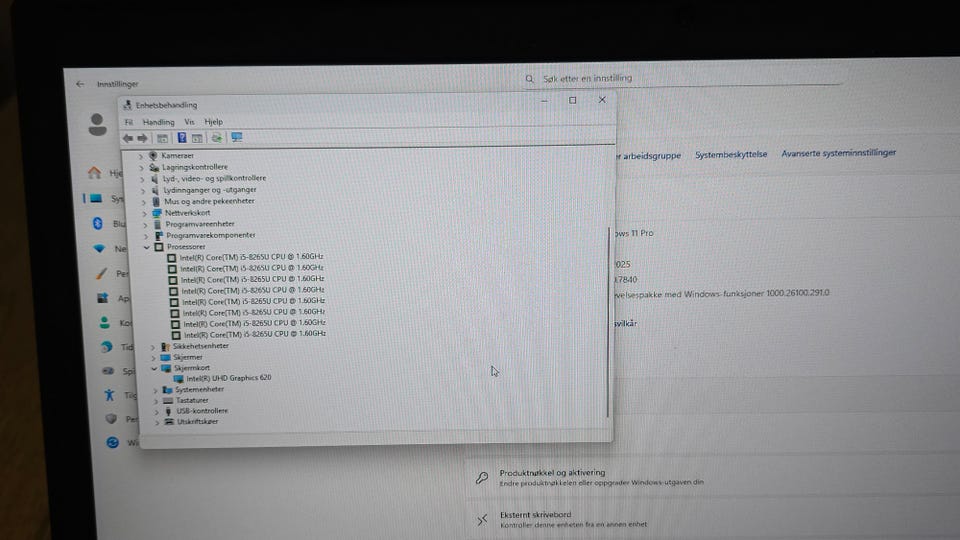Viewport: 960px width, 540px height.
Task: Open Avanserte systeminnstillinger link
Action: (839, 153)
